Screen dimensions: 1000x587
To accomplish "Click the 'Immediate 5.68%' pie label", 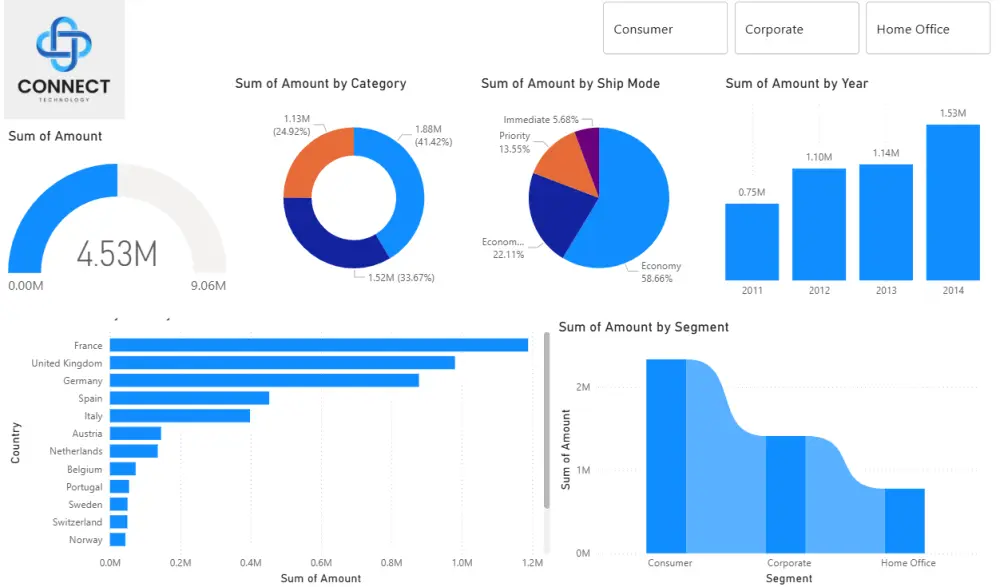I will pos(541,120).
